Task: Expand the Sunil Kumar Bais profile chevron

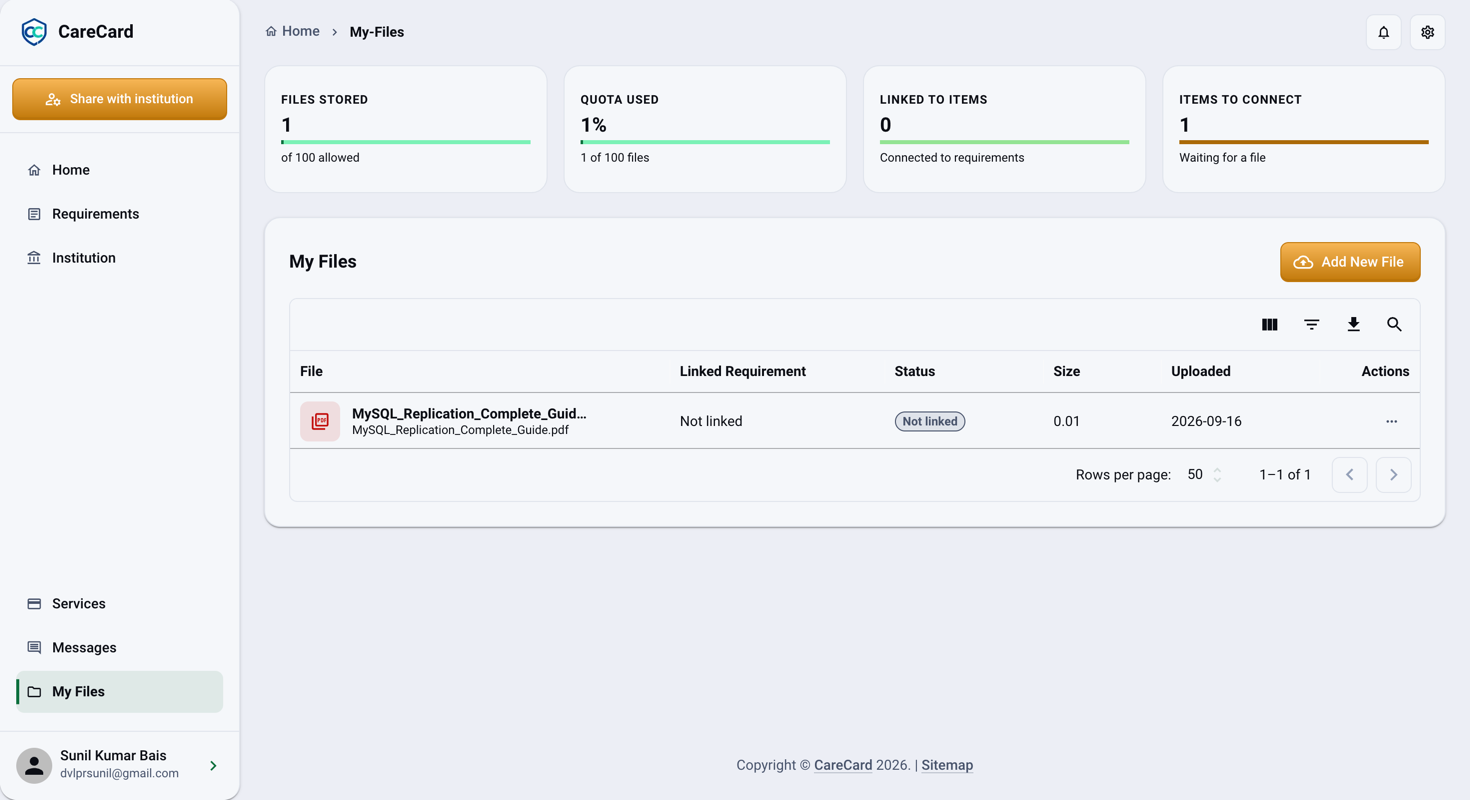Action: click(213, 766)
